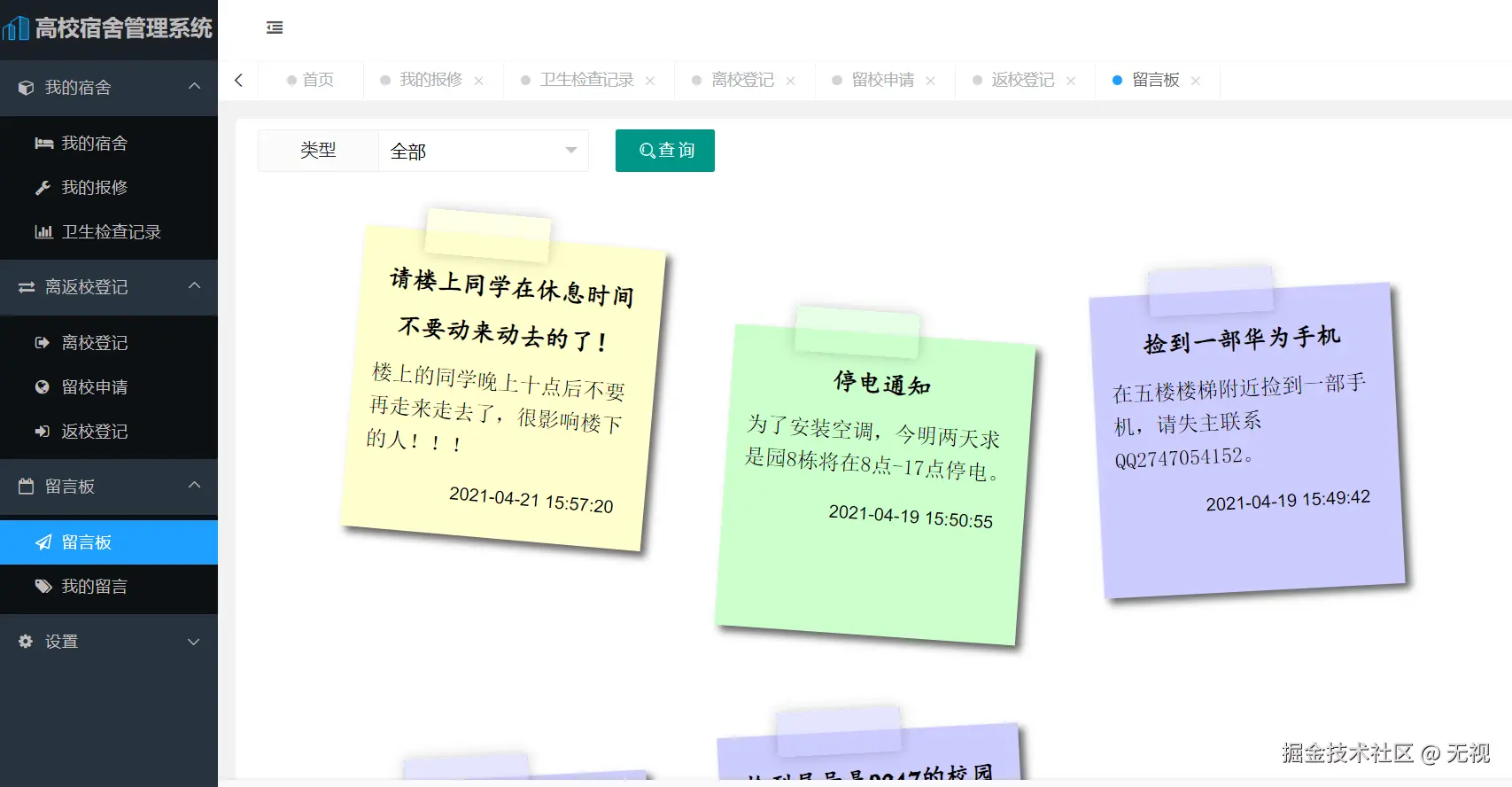The image size is (1512, 787).
Task: Click the yellow sticky note about 休息时间
Action: click(503, 388)
